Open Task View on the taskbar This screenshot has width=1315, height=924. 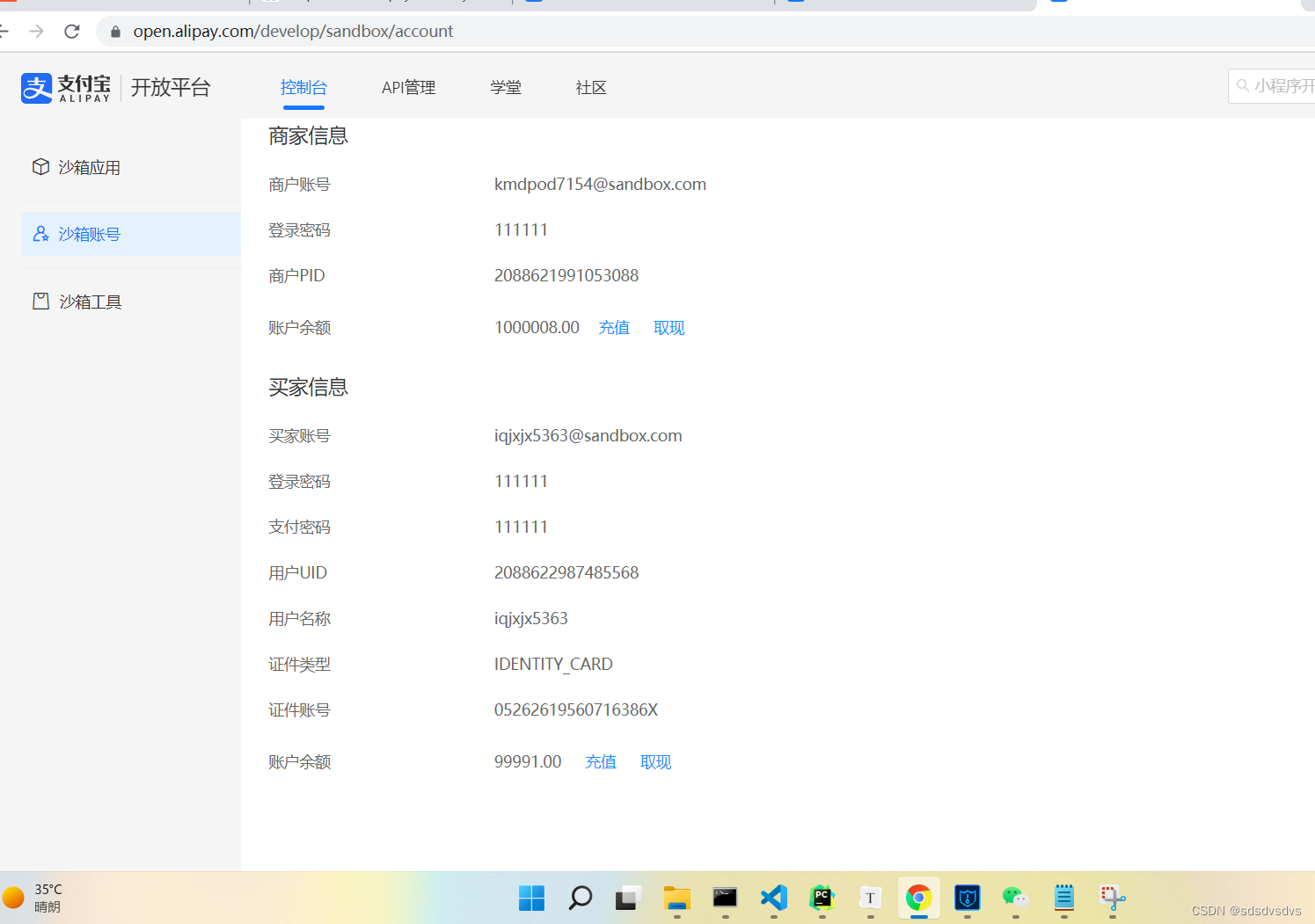point(627,898)
